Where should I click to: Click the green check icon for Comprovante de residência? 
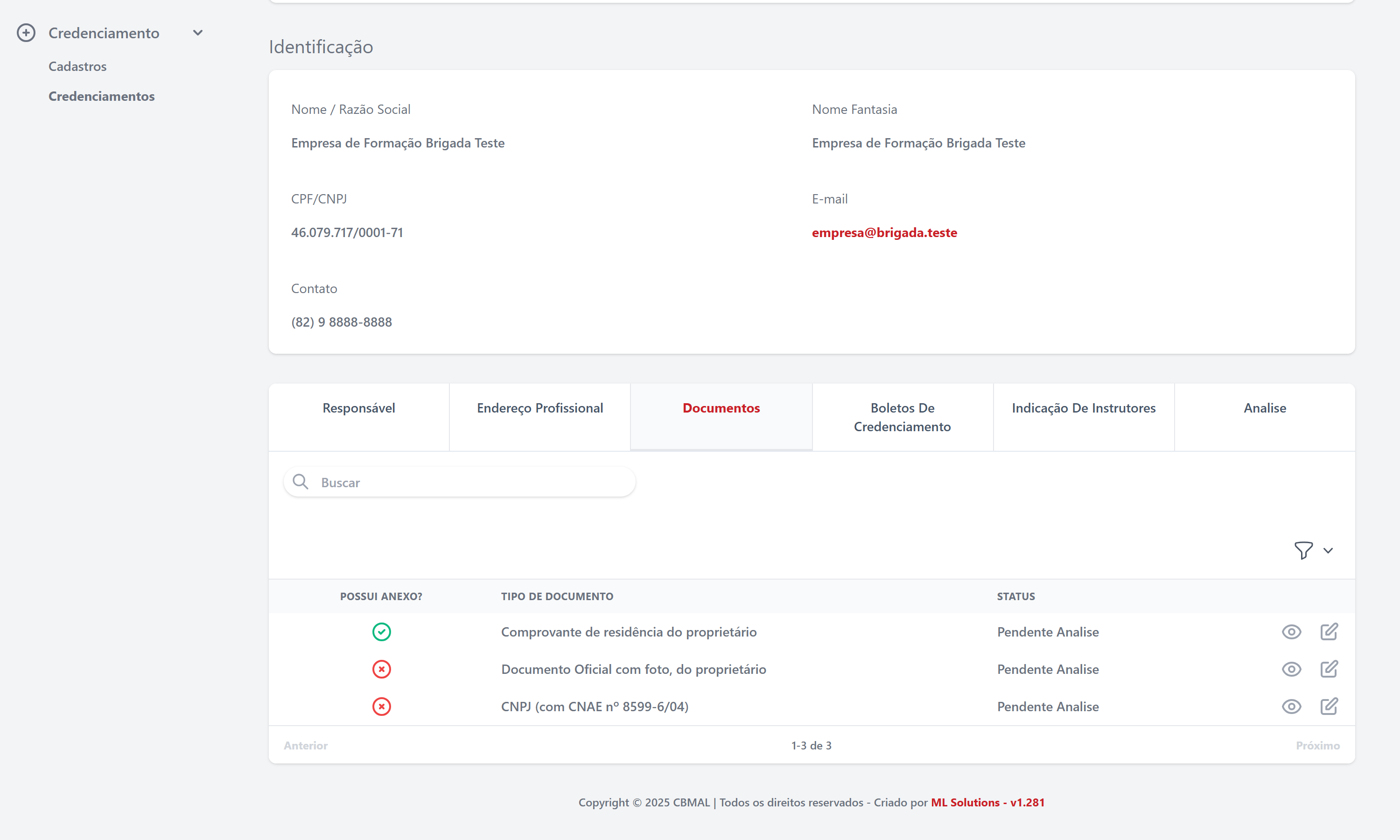pos(381,631)
